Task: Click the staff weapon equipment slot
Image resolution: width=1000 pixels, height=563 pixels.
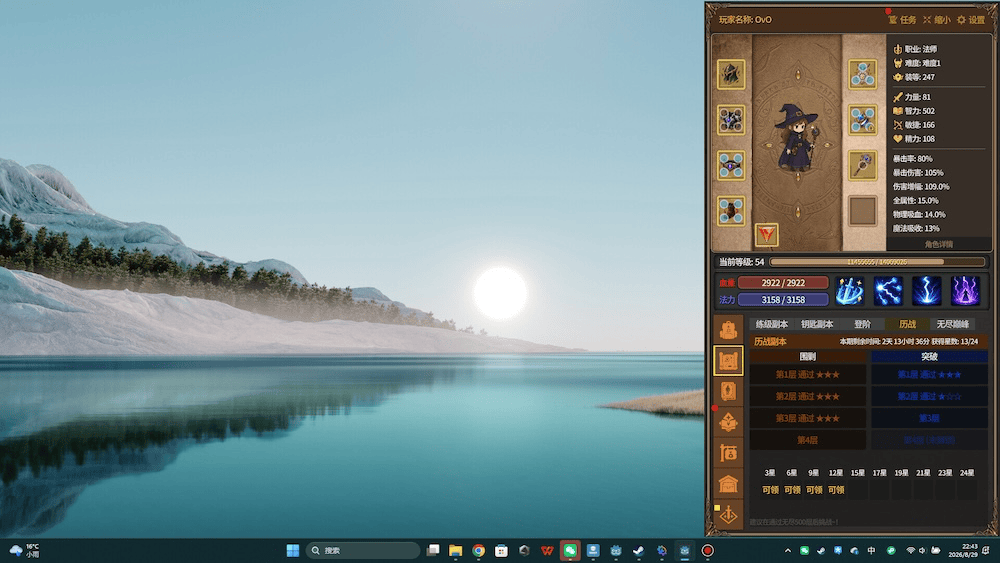Action: coord(862,166)
